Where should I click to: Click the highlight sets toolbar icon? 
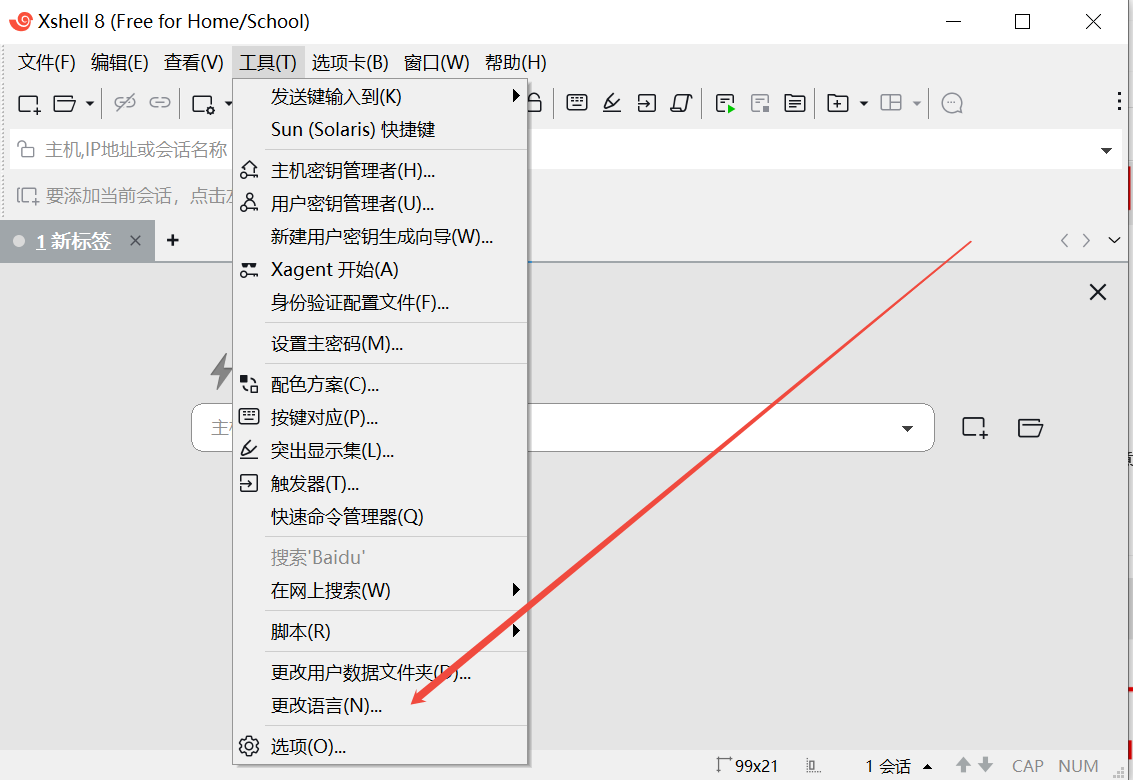612,102
